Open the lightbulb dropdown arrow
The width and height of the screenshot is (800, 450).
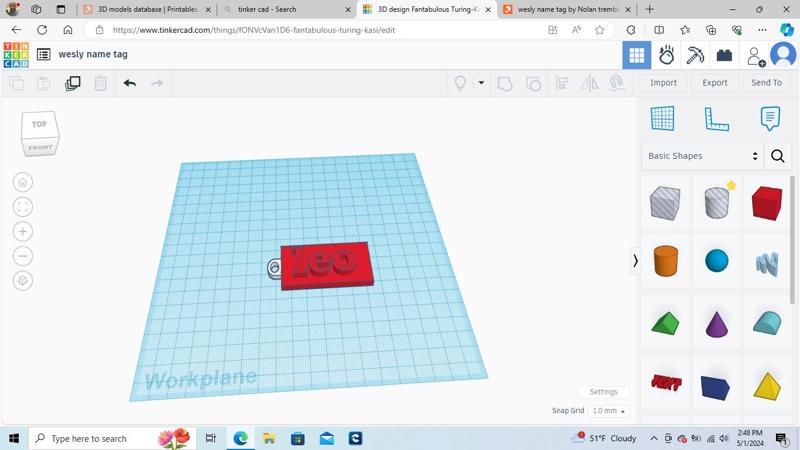[481, 83]
